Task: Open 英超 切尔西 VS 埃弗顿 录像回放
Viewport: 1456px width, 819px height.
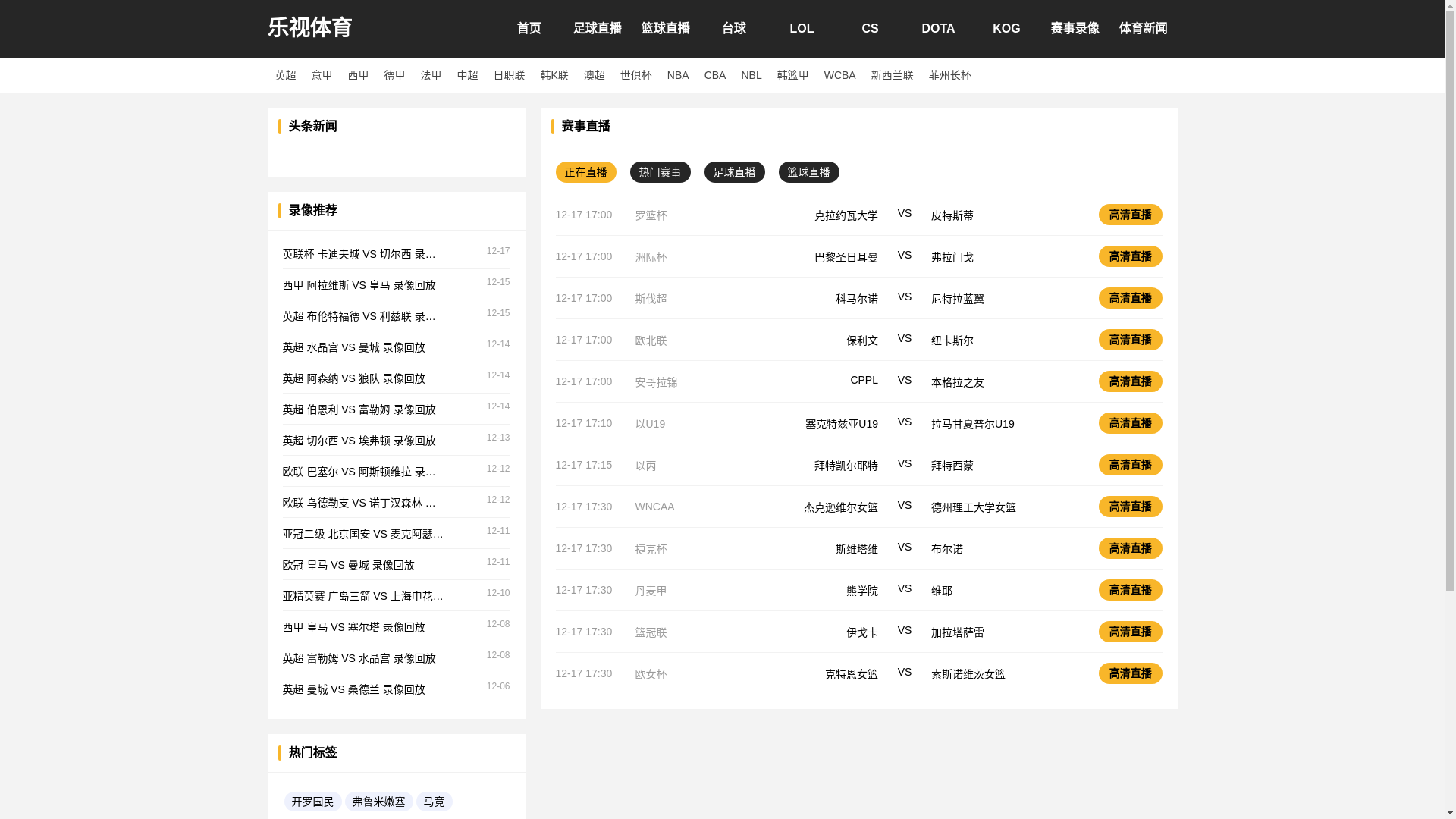Action: tap(359, 441)
